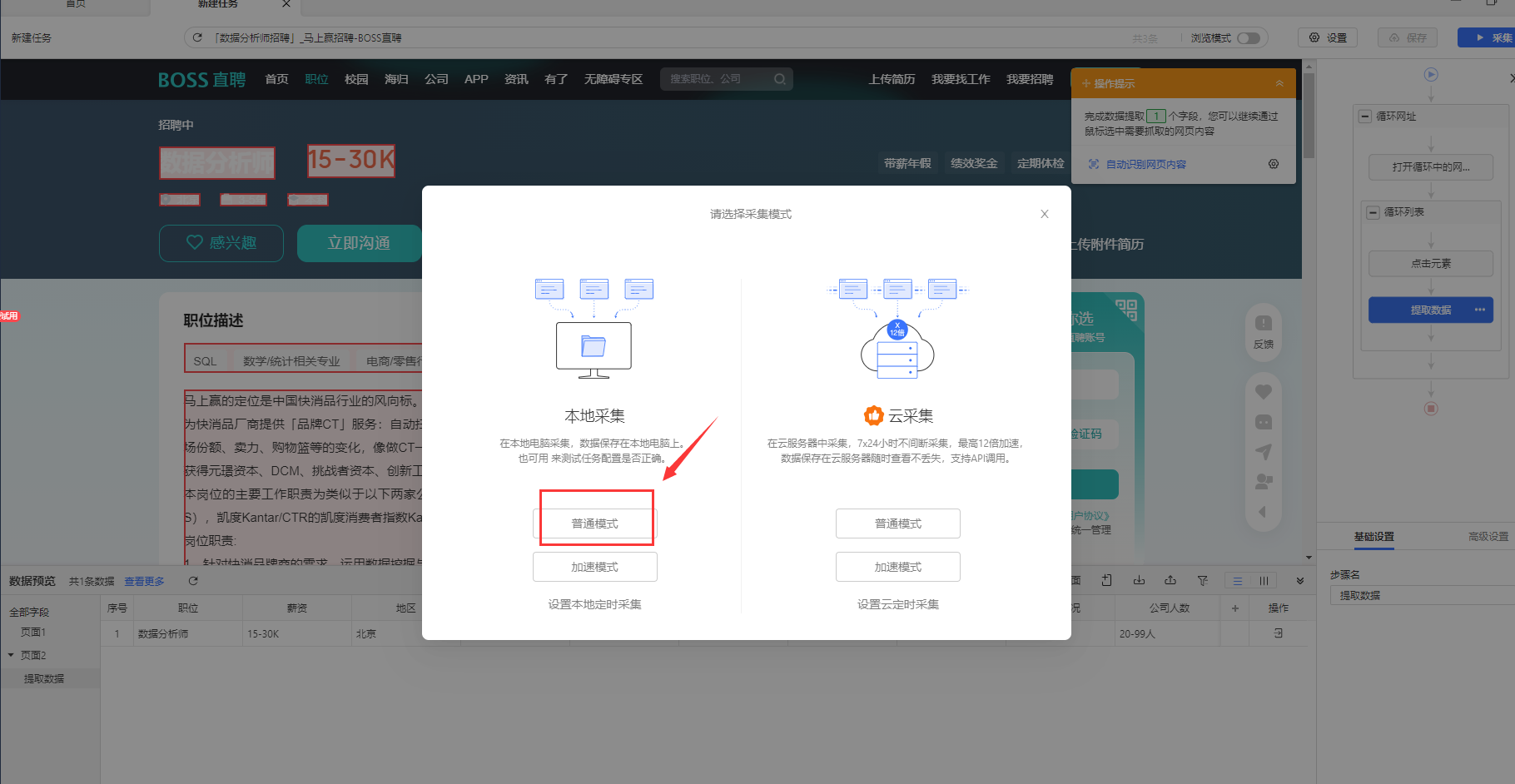The image size is (1515, 784).
Task: Choose 普通模式 under 本地采集
Action: 594,523
